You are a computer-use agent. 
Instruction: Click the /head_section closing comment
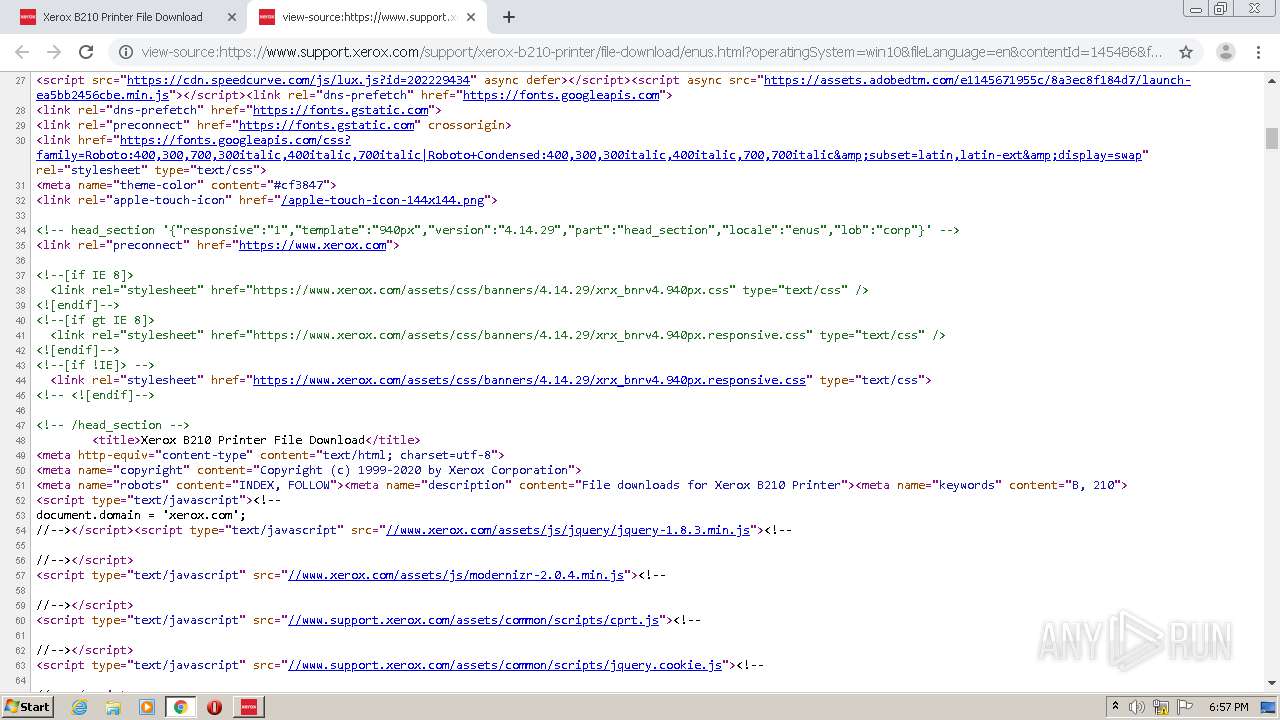(x=113, y=425)
